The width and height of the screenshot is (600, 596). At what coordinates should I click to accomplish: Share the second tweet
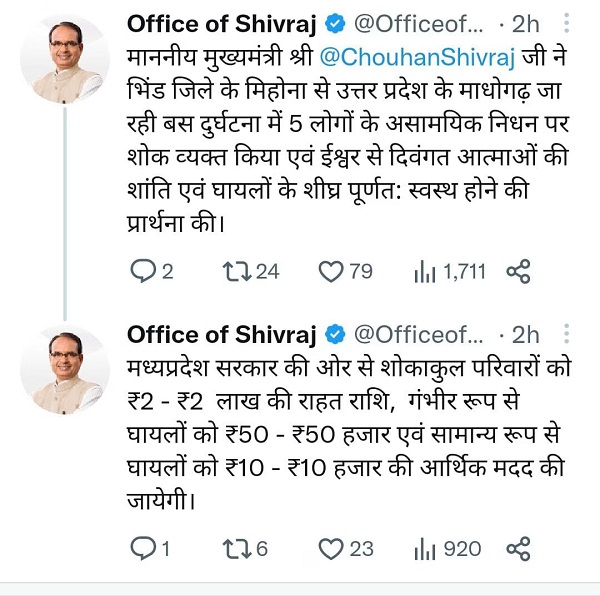[x=518, y=548]
